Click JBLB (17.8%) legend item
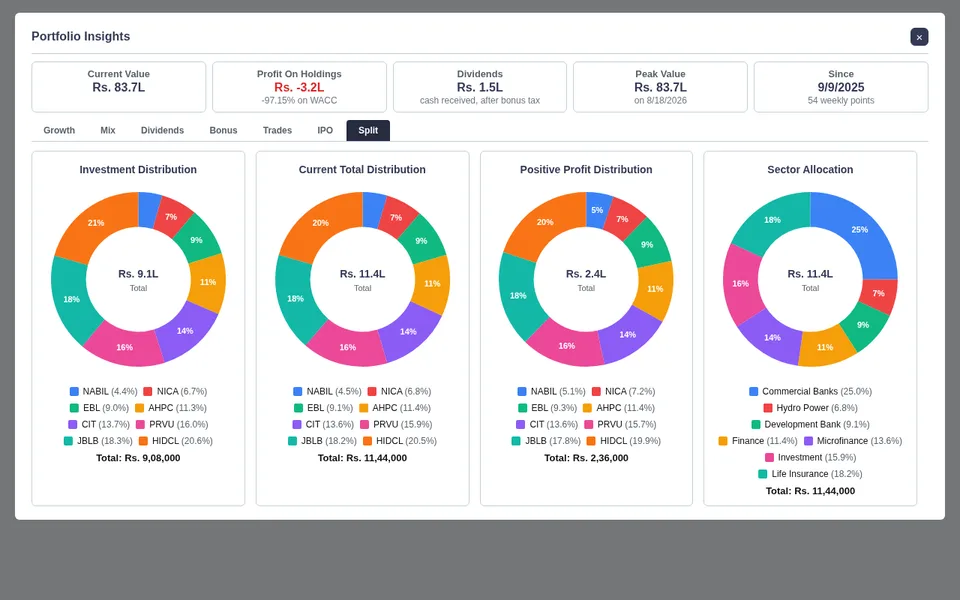The width and height of the screenshot is (960, 600). (x=546, y=441)
